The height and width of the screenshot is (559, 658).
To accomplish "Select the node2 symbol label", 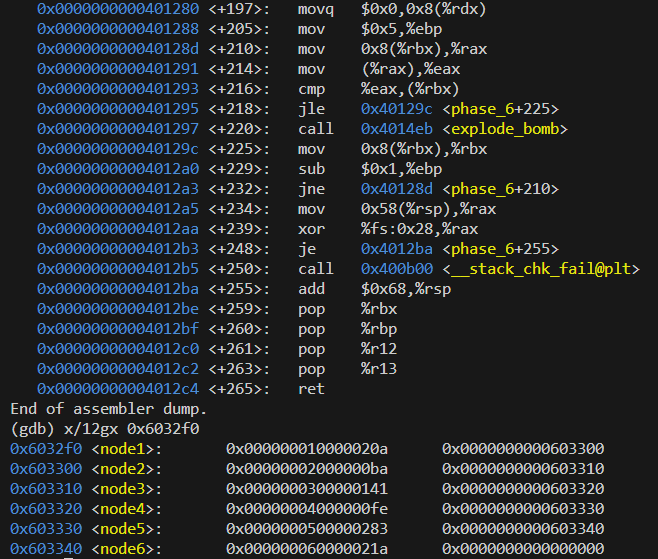I will [x=122, y=469].
